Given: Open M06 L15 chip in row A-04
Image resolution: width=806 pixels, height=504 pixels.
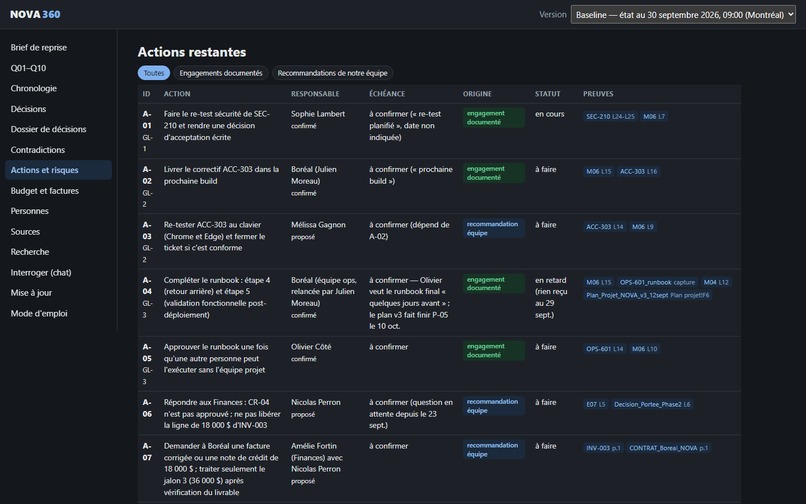Looking at the screenshot, I should tap(599, 282).
